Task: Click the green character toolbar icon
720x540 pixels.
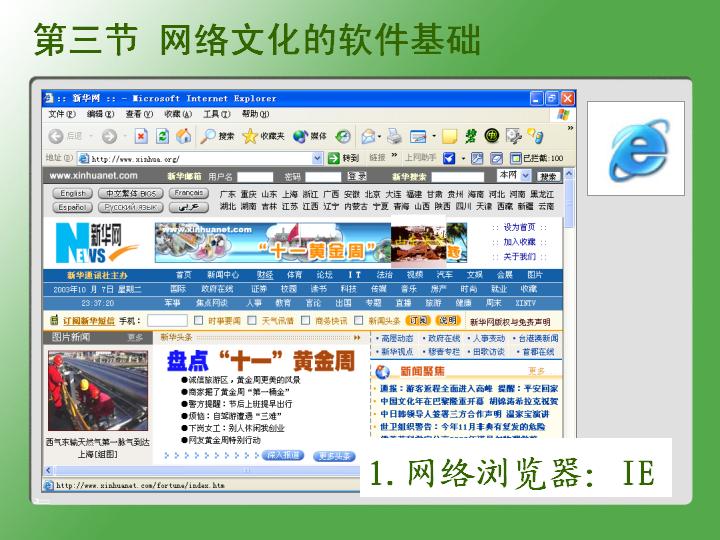Action: pyautogui.click(x=471, y=136)
